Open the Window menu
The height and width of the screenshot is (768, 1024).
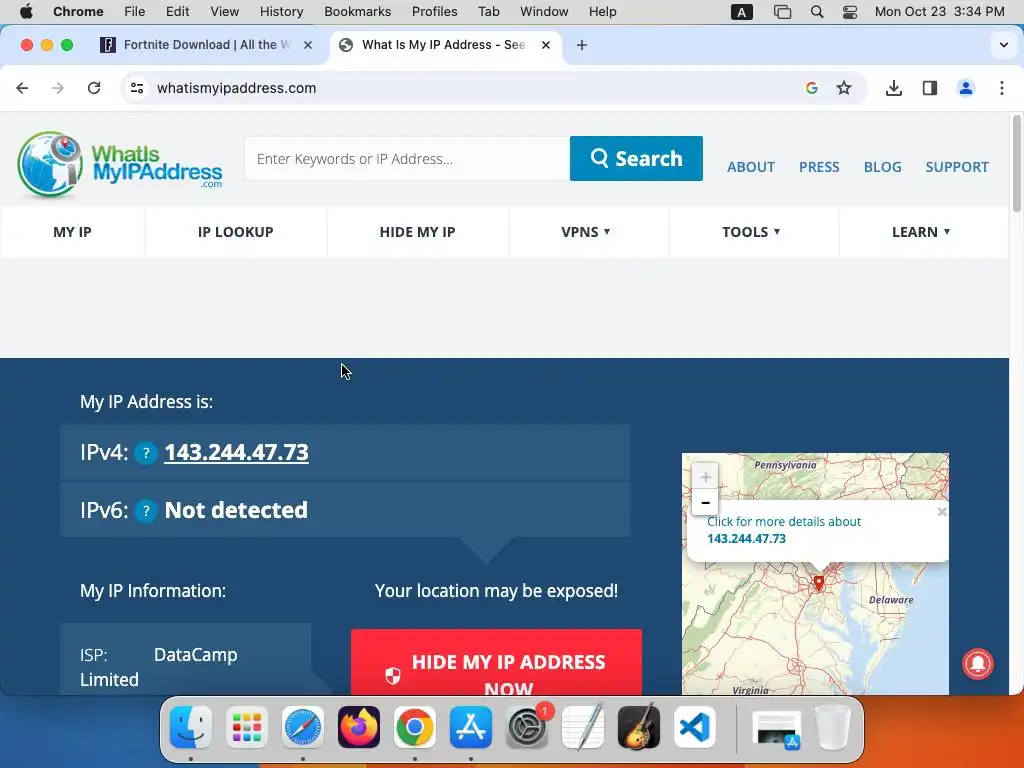(x=544, y=12)
